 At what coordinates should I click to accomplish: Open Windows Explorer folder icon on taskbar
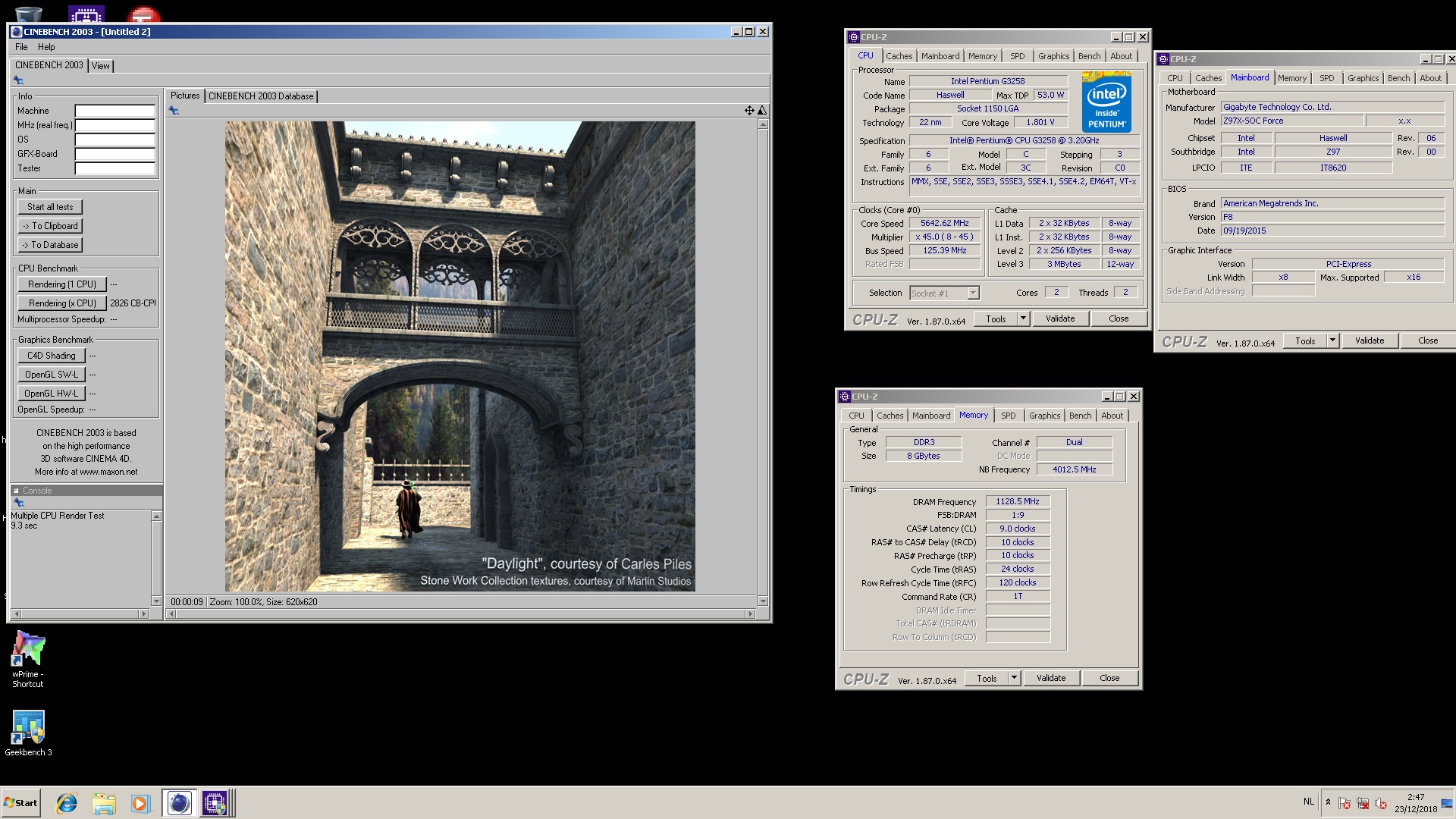point(104,803)
